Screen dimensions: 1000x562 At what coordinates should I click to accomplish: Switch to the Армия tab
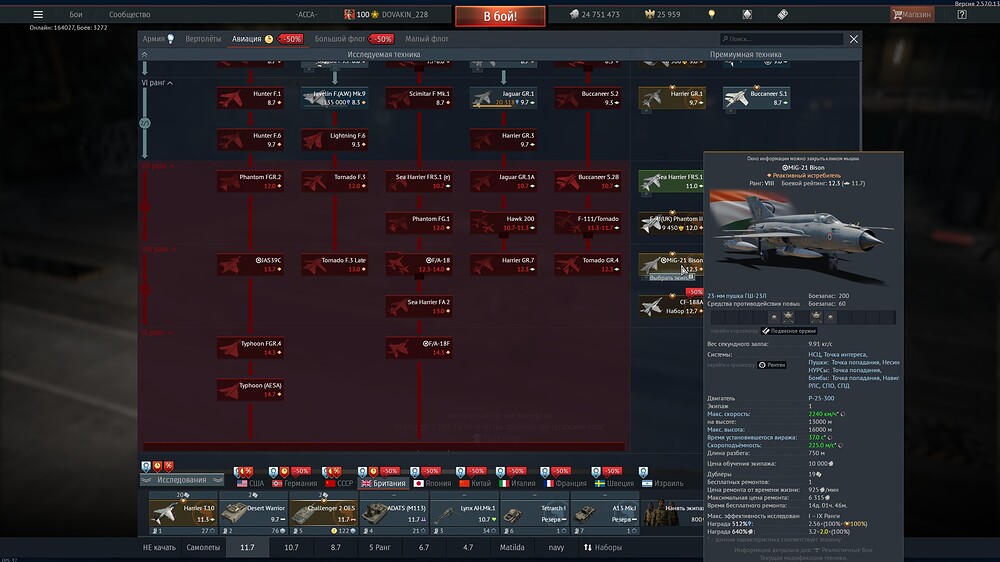tap(158, 39)
